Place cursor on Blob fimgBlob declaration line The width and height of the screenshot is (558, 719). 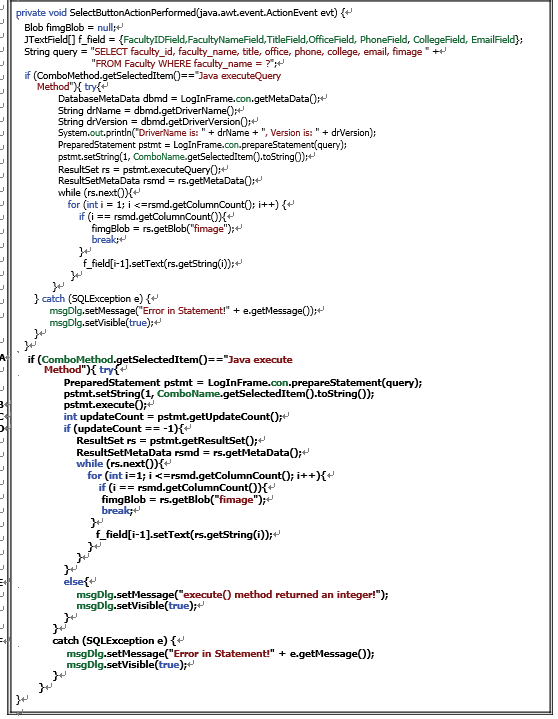70,28
